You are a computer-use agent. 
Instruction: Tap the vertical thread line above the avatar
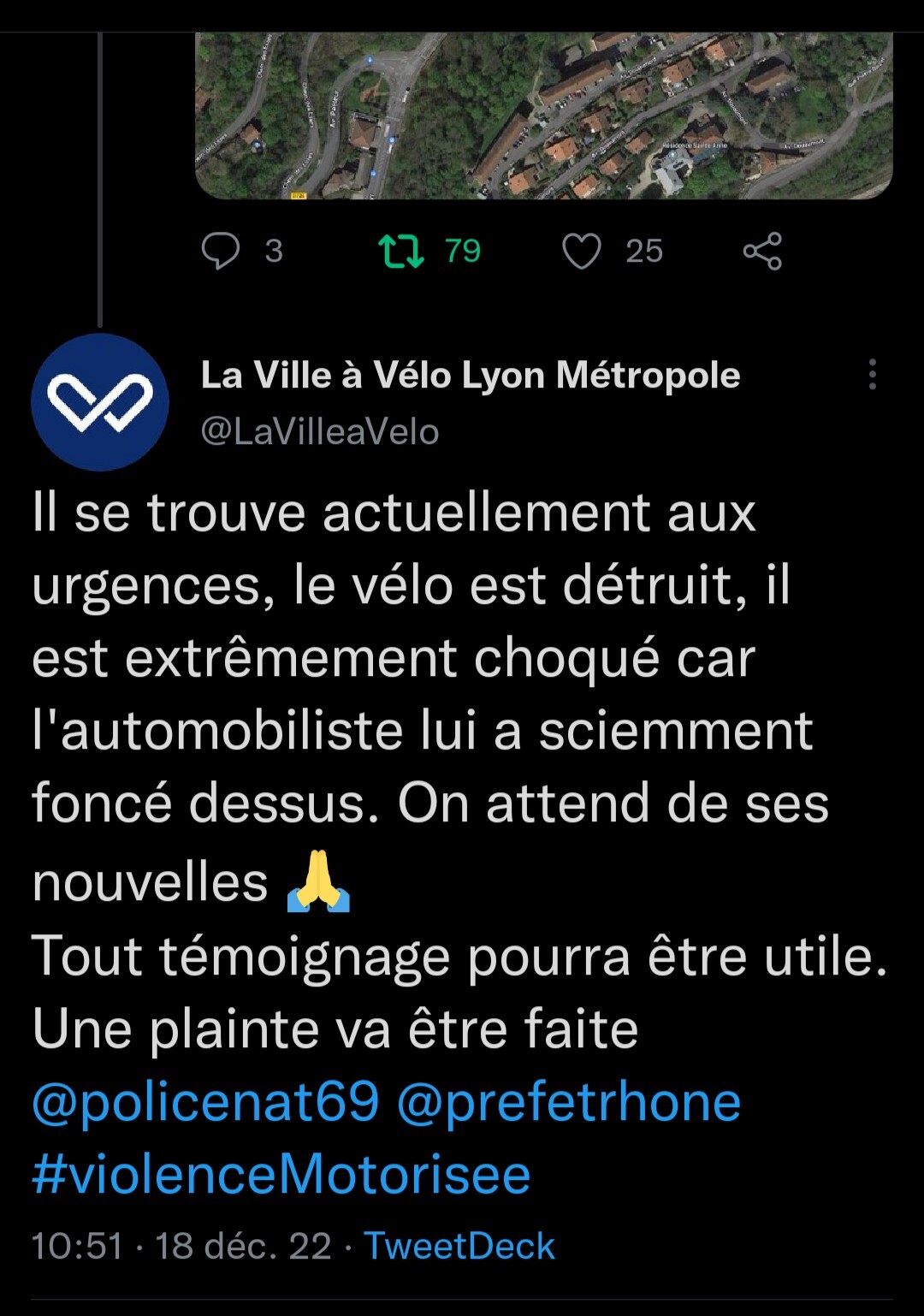(100, 180)
